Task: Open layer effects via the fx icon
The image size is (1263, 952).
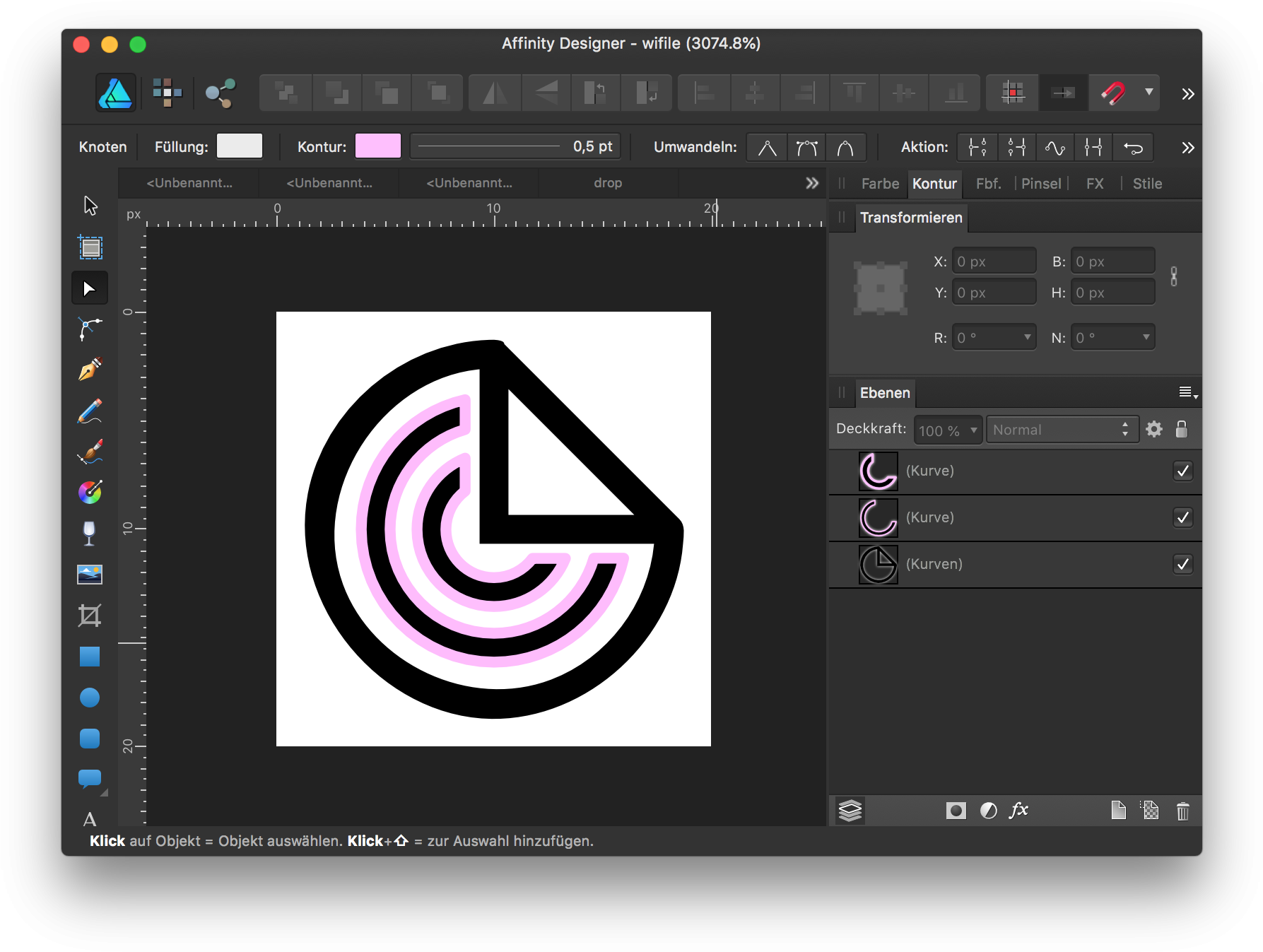Action: pyautogui.click(x=1019, y=810)
